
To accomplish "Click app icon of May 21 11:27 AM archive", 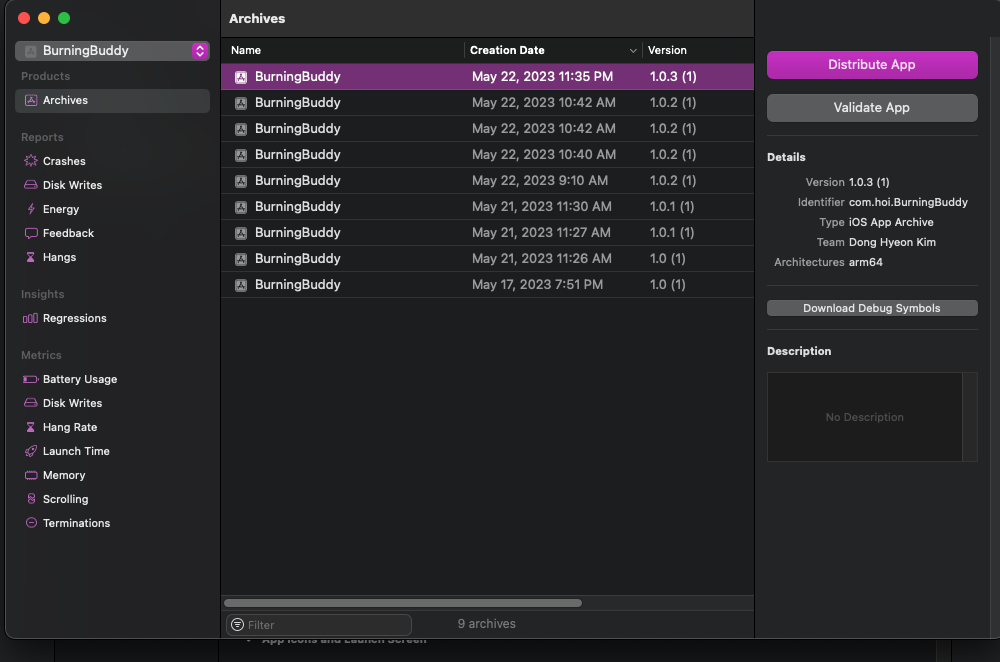I will [x=241, y=233].
